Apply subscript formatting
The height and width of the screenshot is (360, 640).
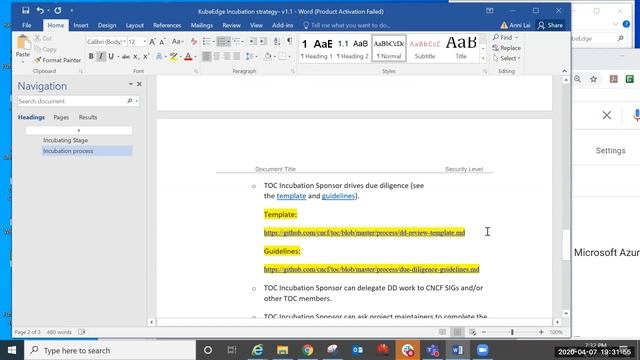pyautogui.click(x=136, y=56)
